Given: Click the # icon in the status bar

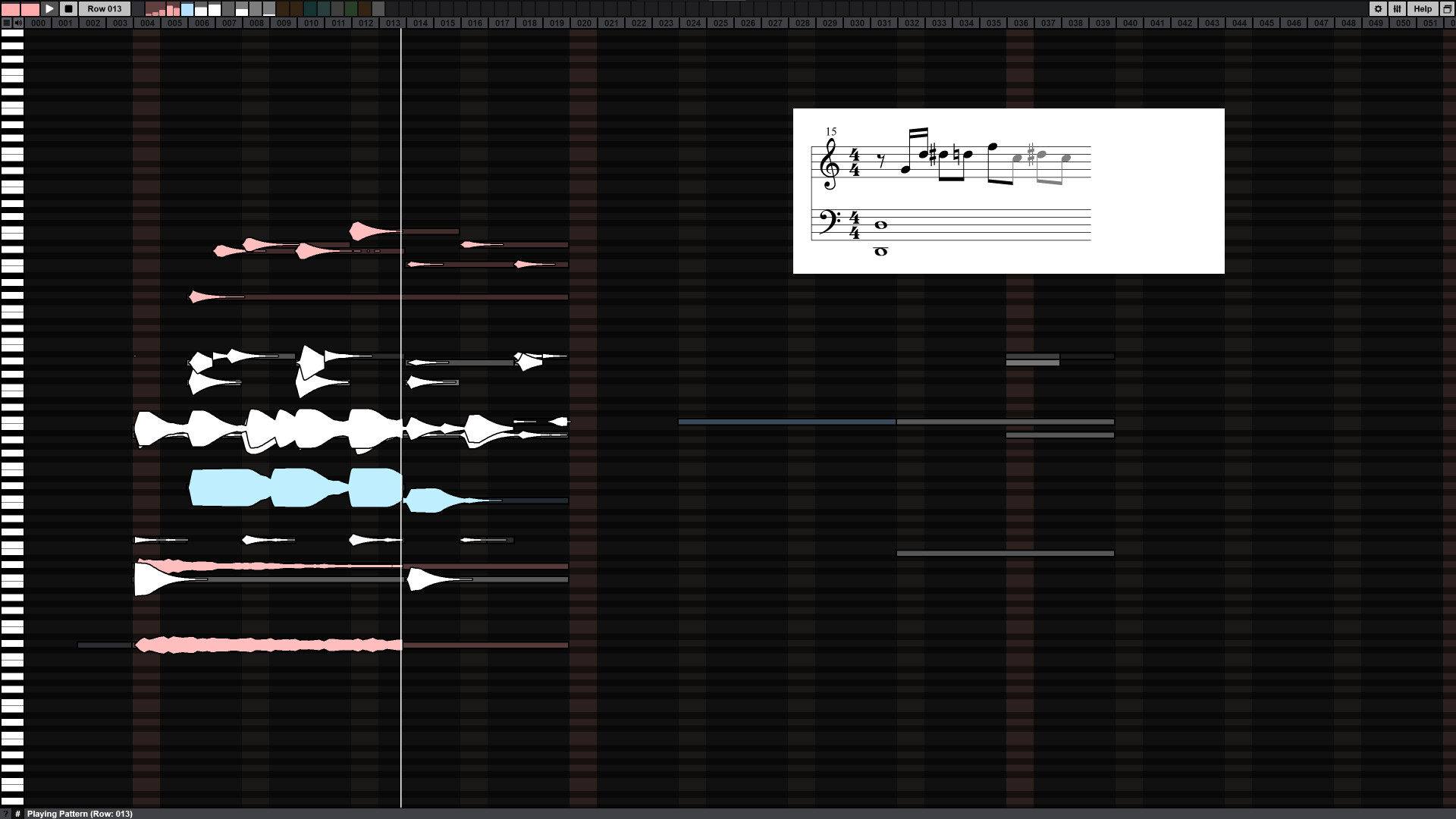Looking at the screenshot, I should click(17, 814).
